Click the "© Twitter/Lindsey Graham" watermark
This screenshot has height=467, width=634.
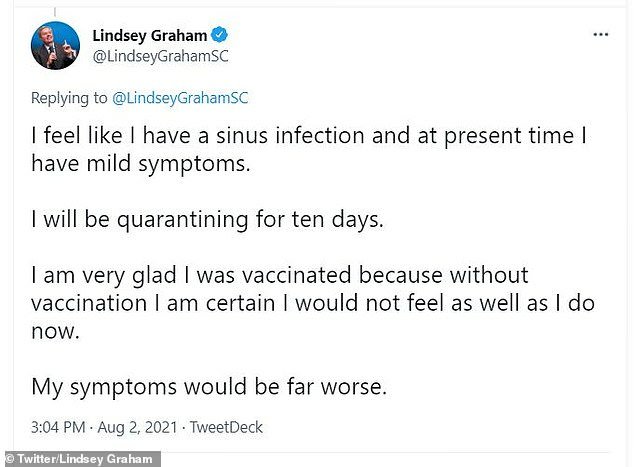point(80,459)
